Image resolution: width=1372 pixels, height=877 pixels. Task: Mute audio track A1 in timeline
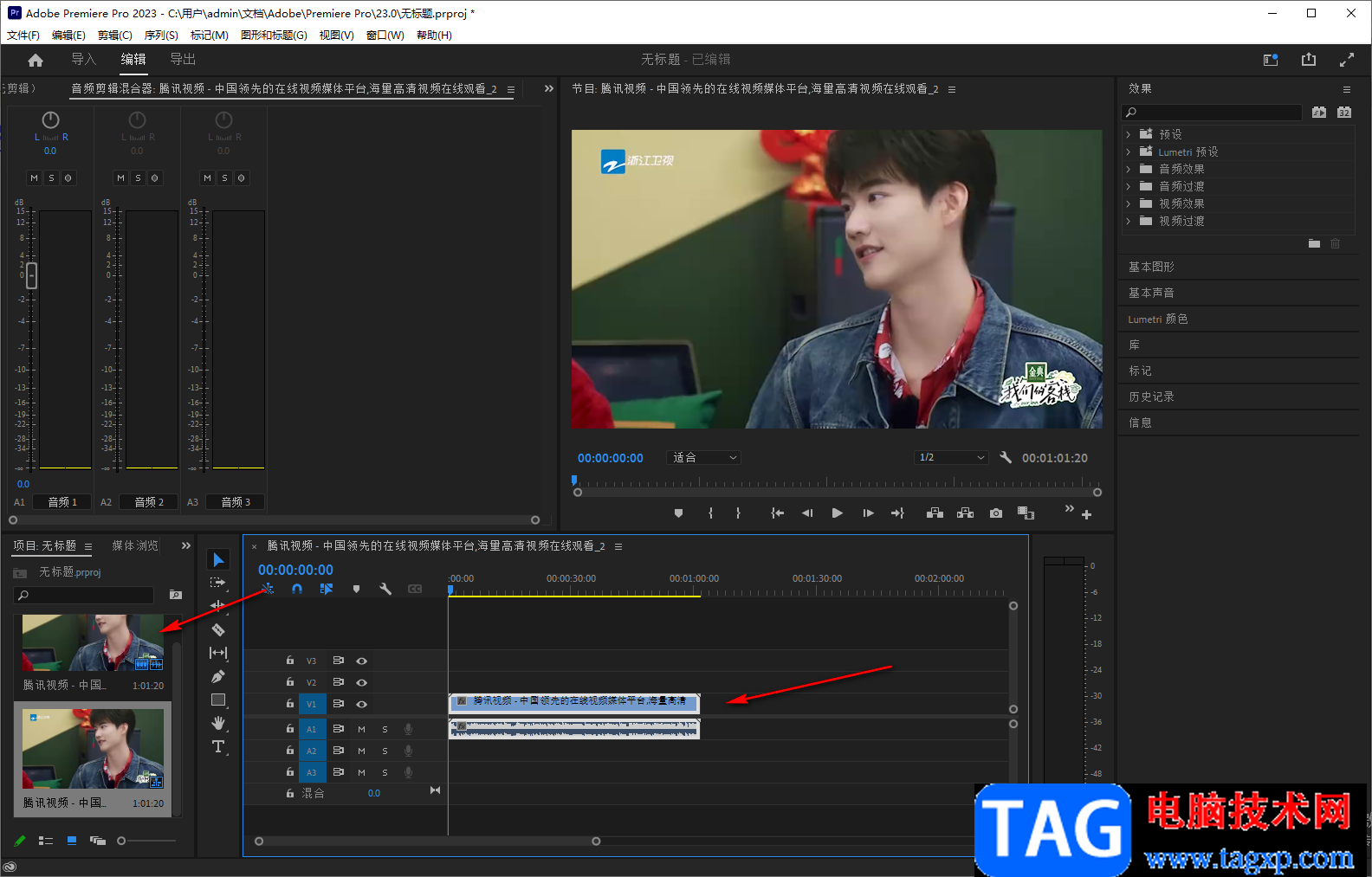(x=362, y=729)
